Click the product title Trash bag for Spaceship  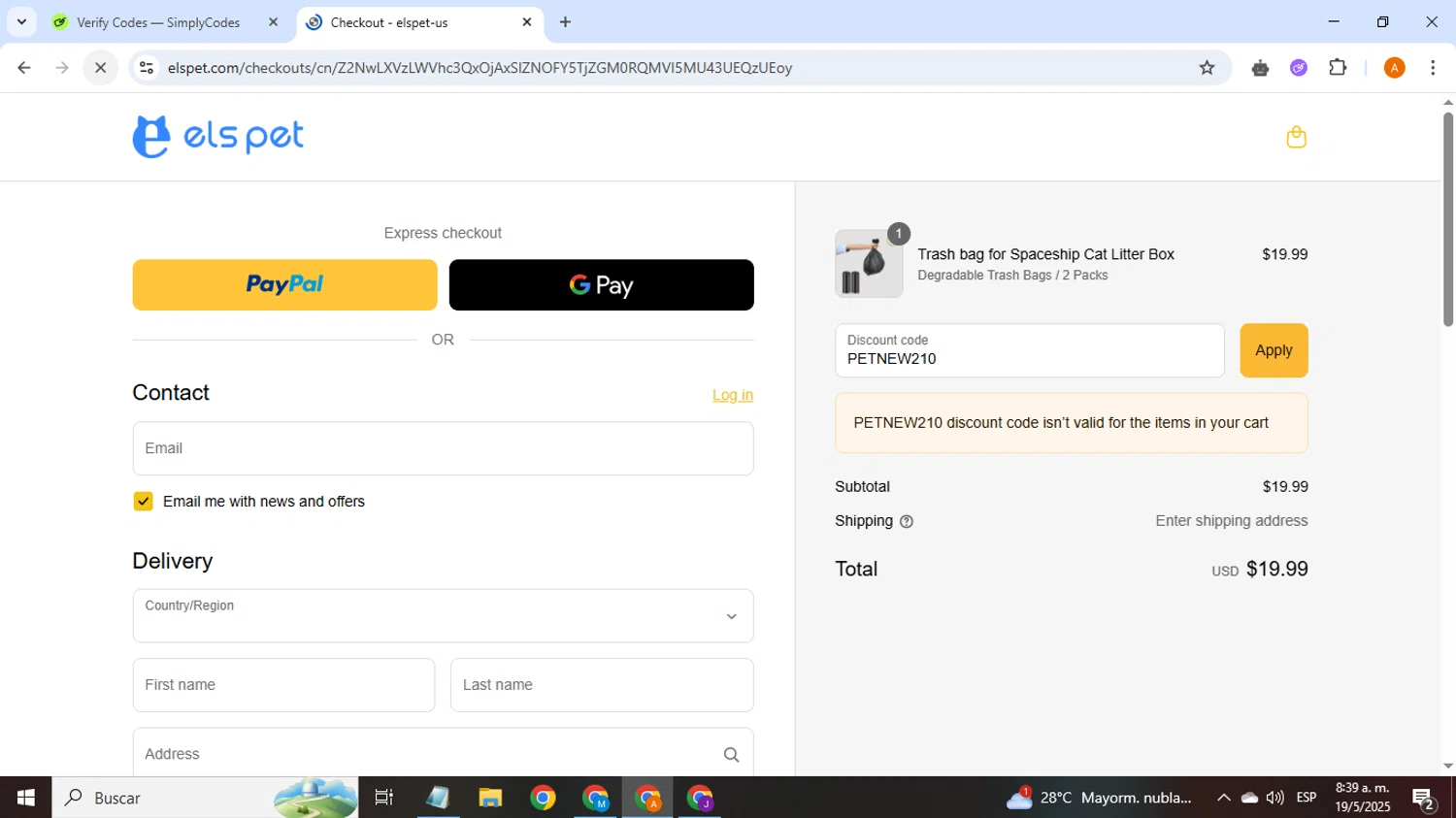coord(1045,254)
